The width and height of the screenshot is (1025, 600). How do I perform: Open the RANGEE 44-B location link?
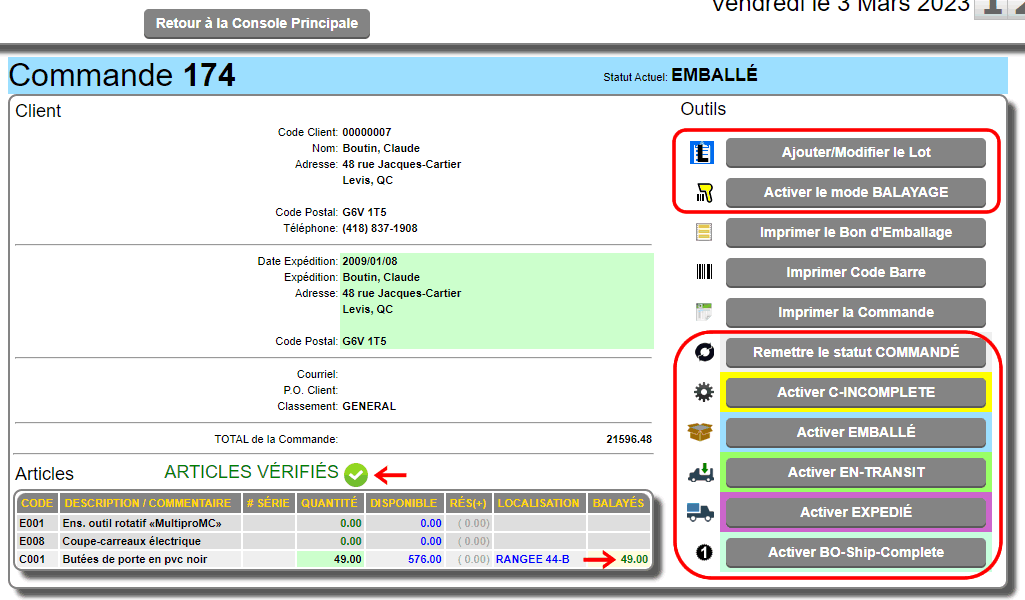533,559
